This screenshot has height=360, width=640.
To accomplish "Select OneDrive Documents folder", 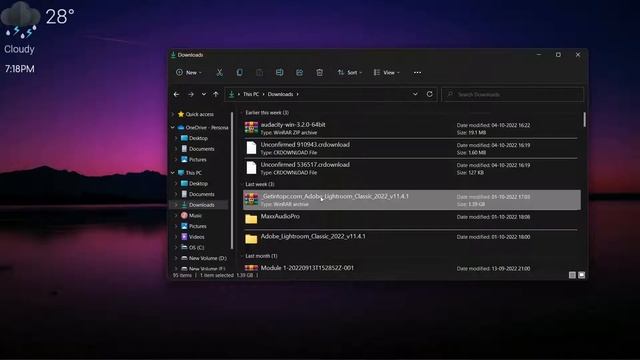I will 202,149.
